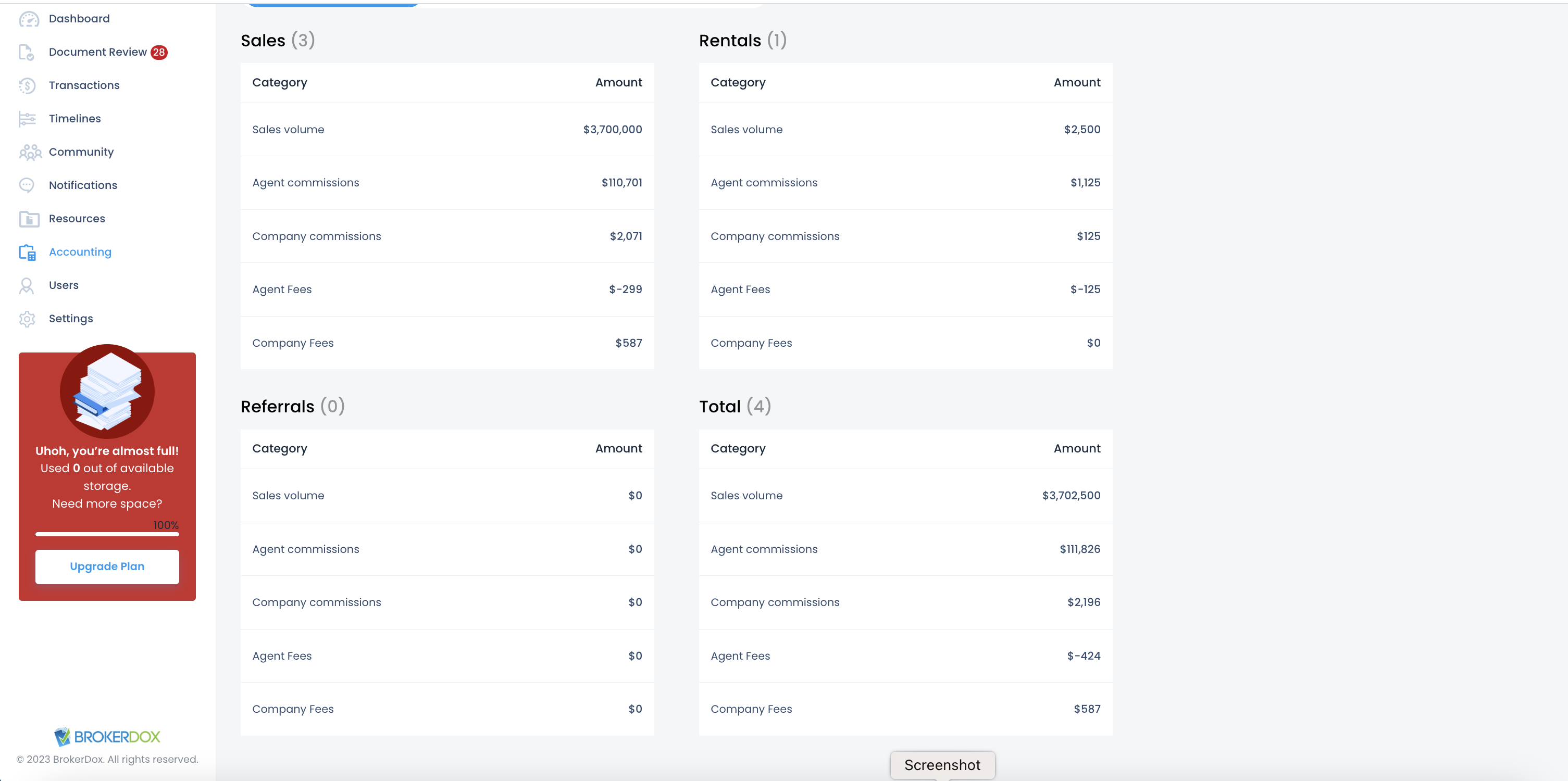
Task: Open the Dashboard gauge icon
Action: point(29,19)
